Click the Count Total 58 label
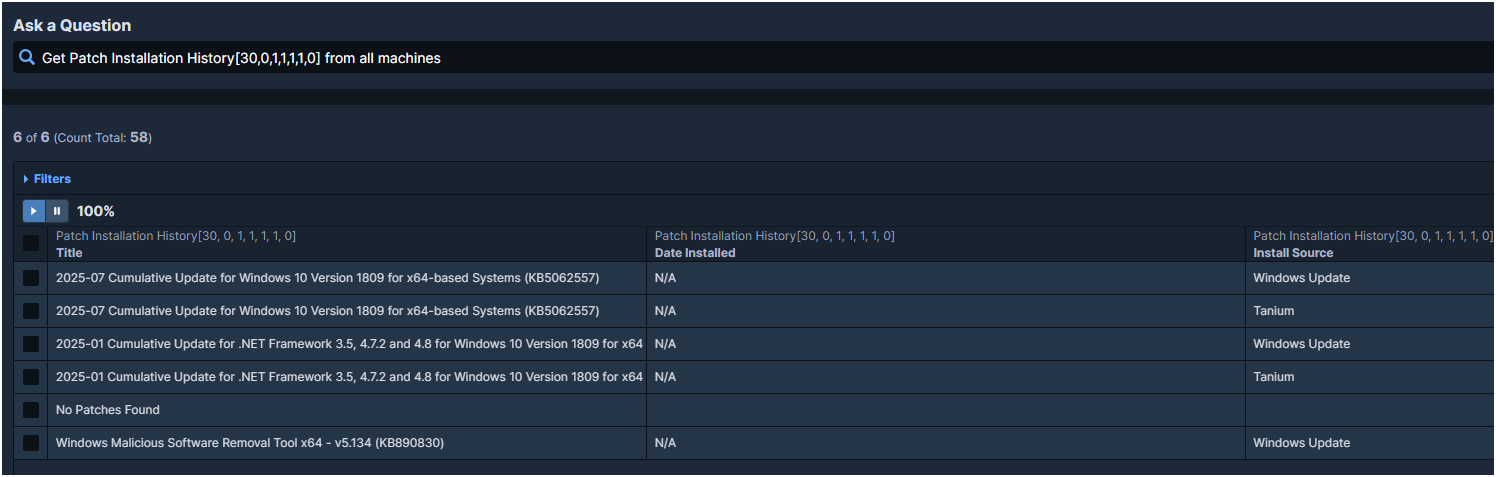 (x=103, y=137)
